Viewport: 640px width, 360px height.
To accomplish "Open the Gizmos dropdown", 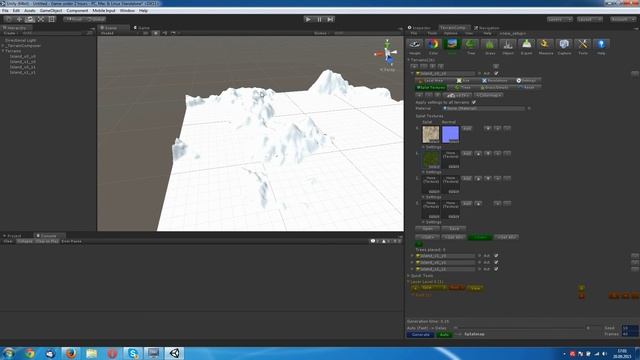I will (x=322, y=33).
